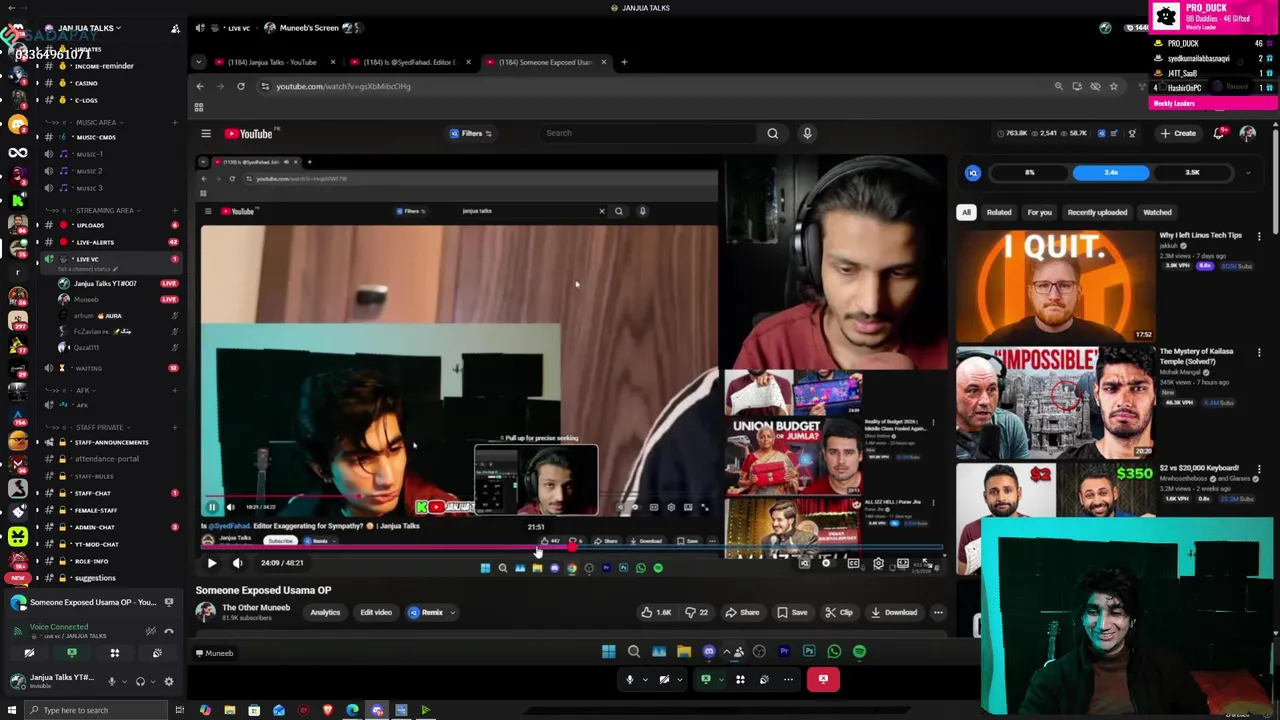This screenshot has width=1280, height=720.
Task: Open The Other Muneeb channel link
Action: point(256,607)
